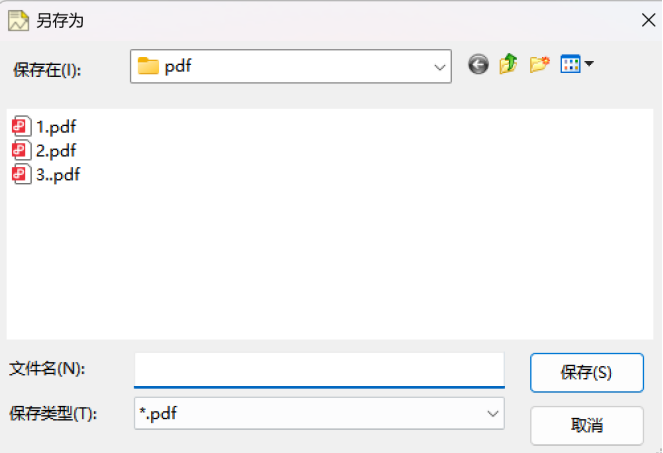Open the 保存类型 *.pdf dropdown

click(319, 413)
